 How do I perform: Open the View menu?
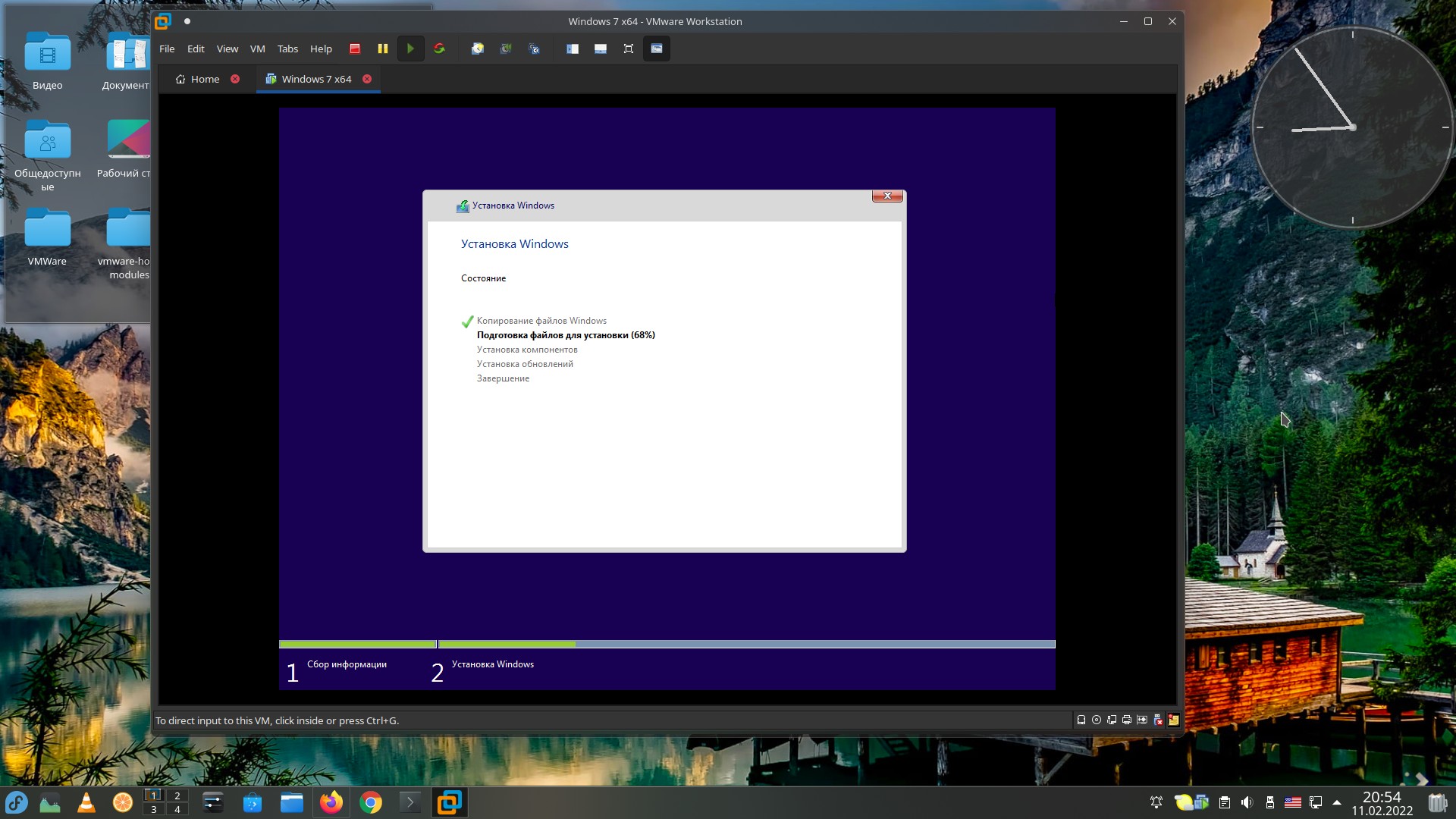[227, 49]
